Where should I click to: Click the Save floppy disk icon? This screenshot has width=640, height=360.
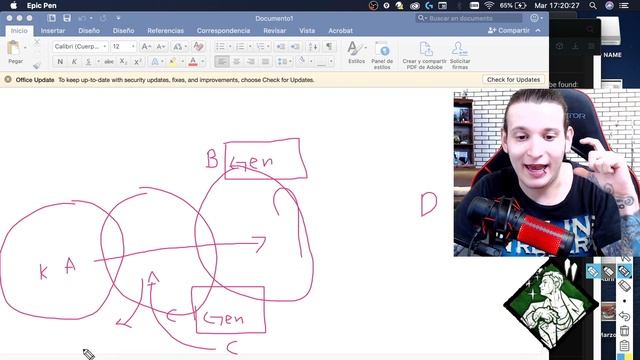point(67,18)
